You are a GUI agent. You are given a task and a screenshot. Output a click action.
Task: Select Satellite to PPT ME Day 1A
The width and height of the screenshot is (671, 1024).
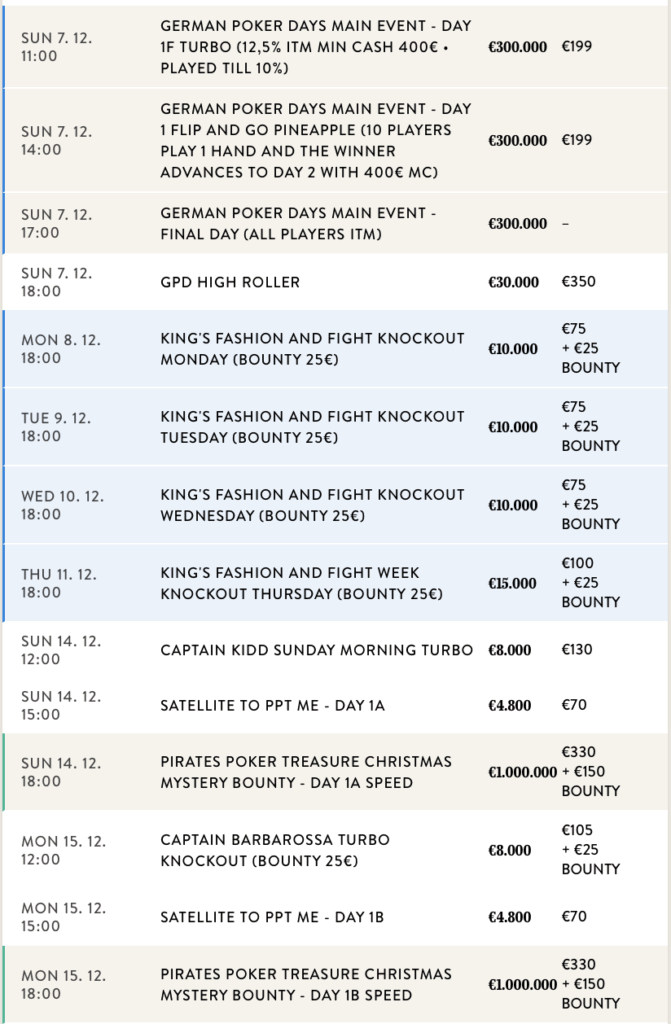pyautogui.click(x=272, y=705)
